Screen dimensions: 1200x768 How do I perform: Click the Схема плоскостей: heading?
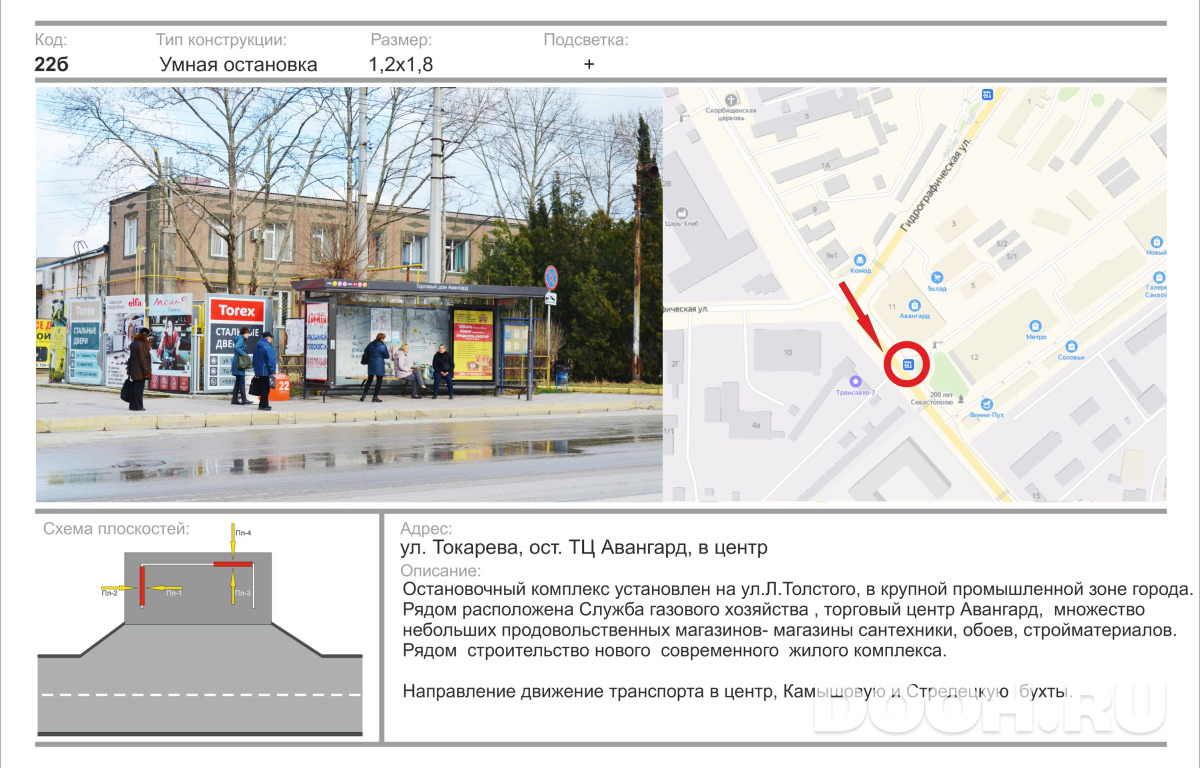tap(116, 529)
